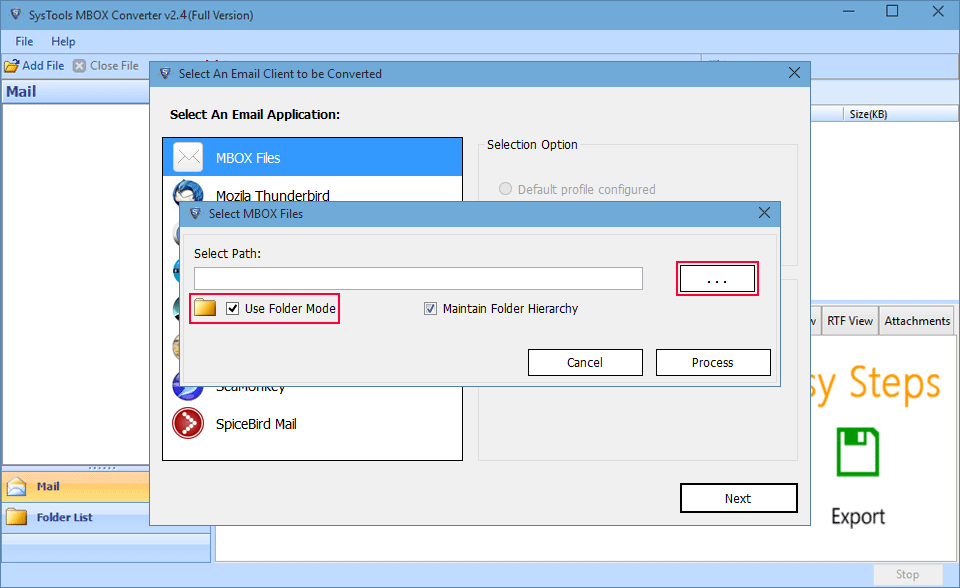The width and height of the screenshot is (960, 588).
Task: Select the MBOX Files envelope icon
Action: point(188,157)
